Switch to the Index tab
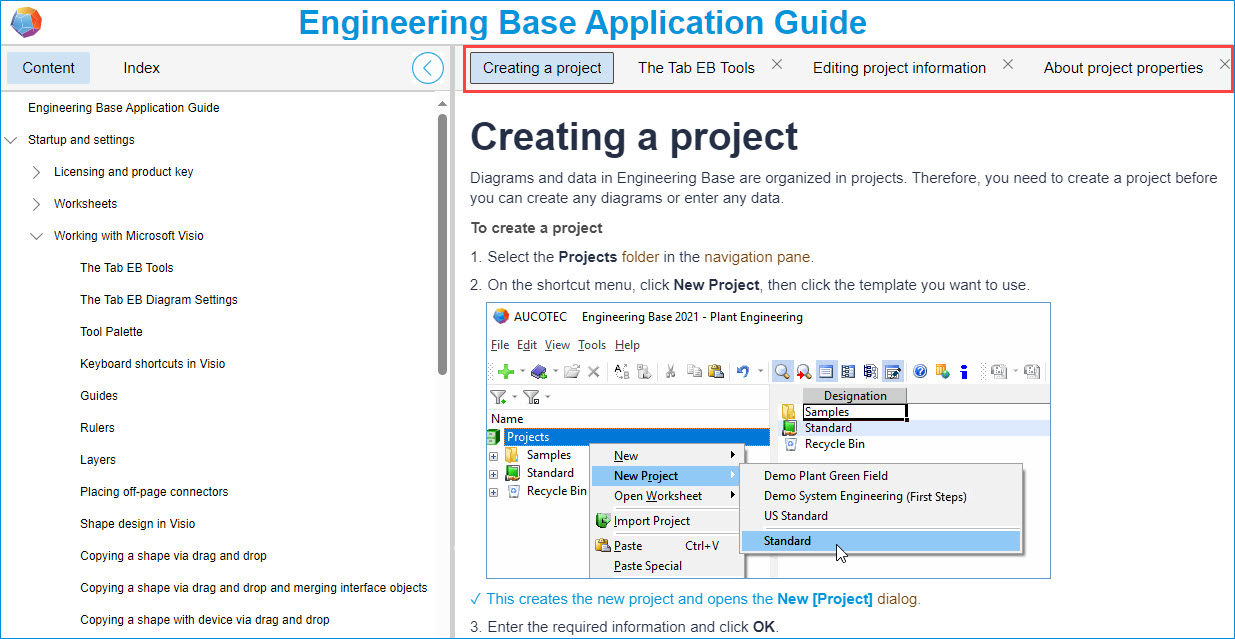Image resolution: width=1235 pixels, height=639 pixels. [x=141, y=68]
